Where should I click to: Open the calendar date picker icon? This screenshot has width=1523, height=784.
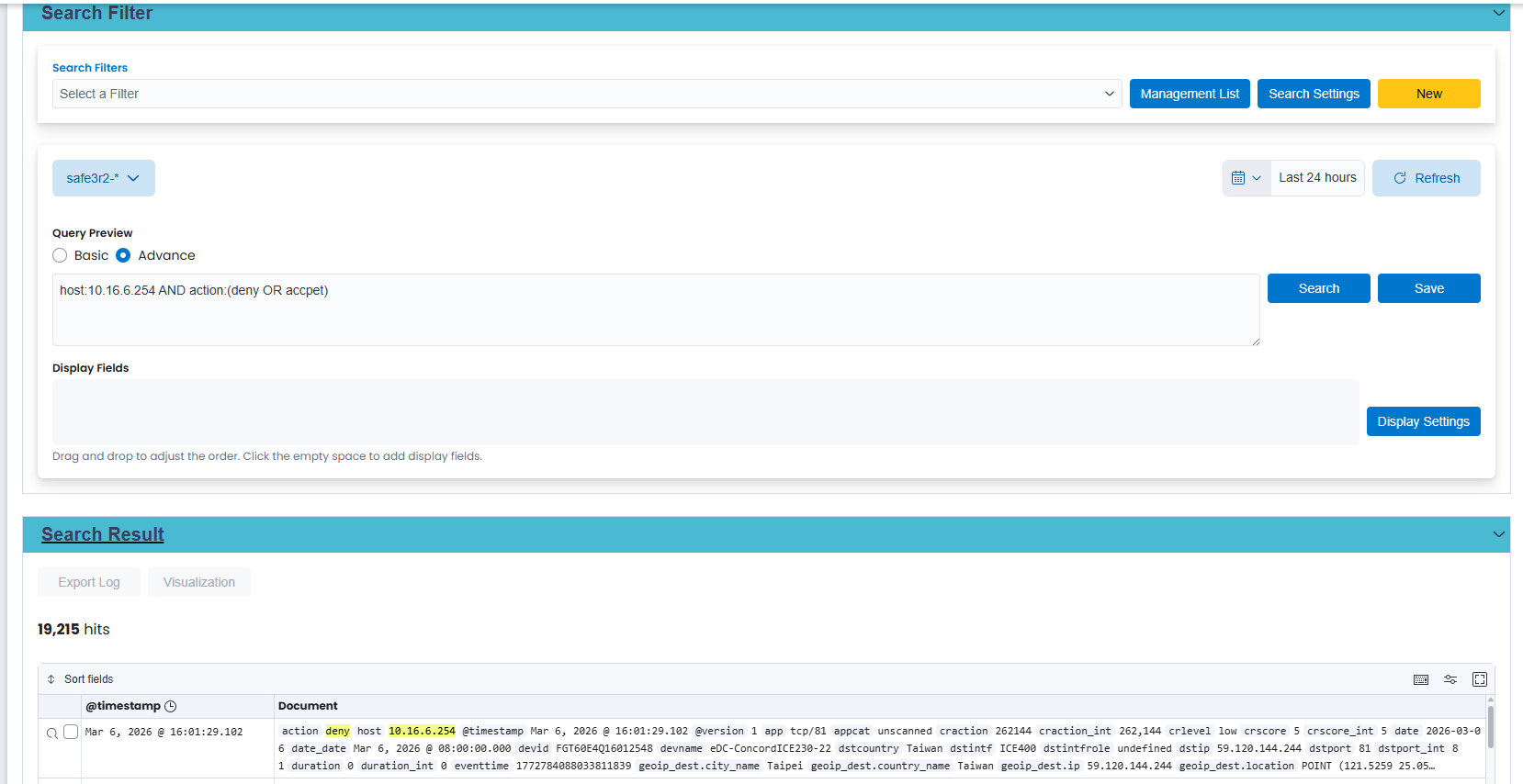[x=1247, y=178]
